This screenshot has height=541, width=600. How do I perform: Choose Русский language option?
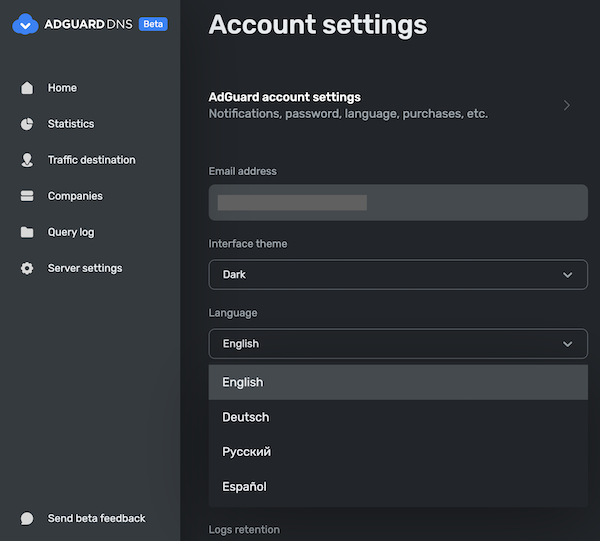(398, 452)
